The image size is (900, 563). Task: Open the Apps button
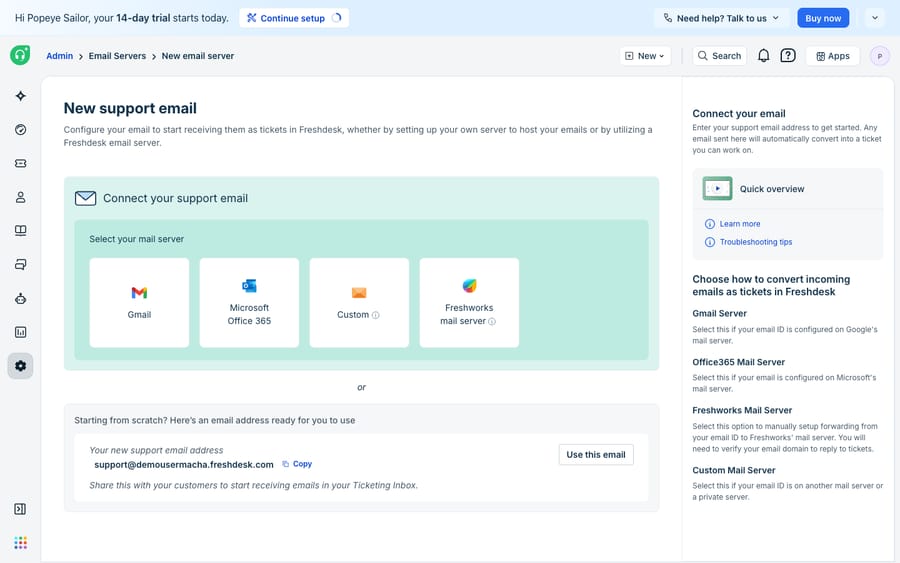pyautogui.click(x=833, y=56)
